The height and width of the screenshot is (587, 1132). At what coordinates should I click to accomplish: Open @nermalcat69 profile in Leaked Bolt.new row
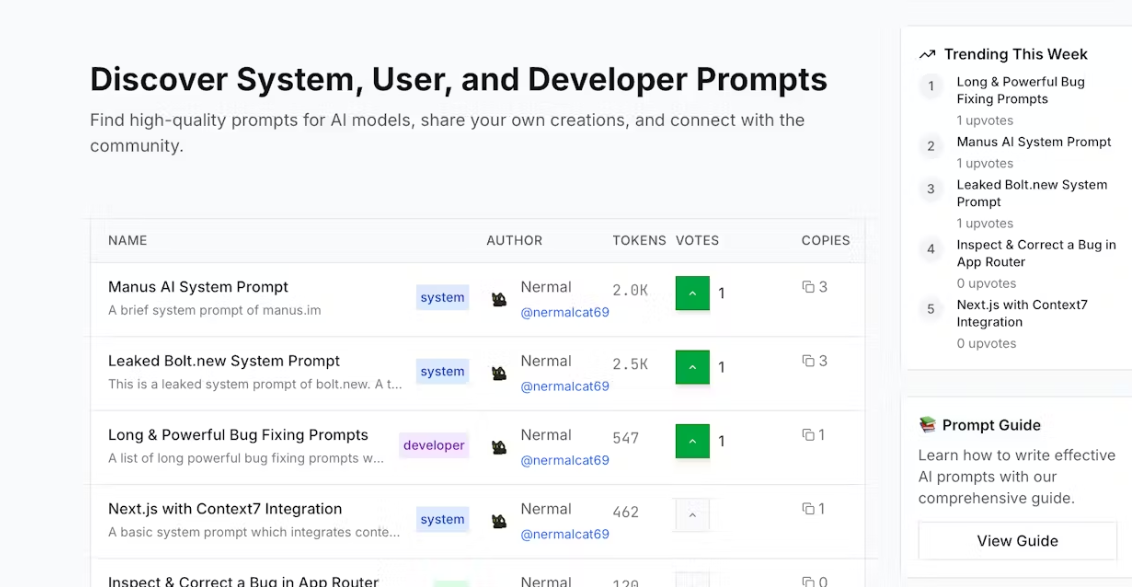click(x=565, y=386)
